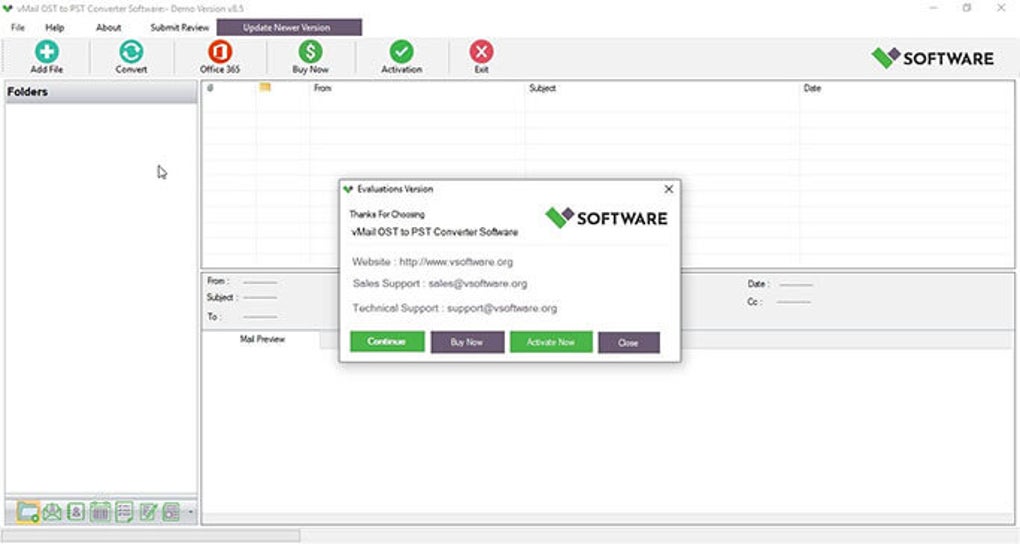Click the Buy Now dollar icon in toolbar
The image size is (1020, 544).
point(310,52)
